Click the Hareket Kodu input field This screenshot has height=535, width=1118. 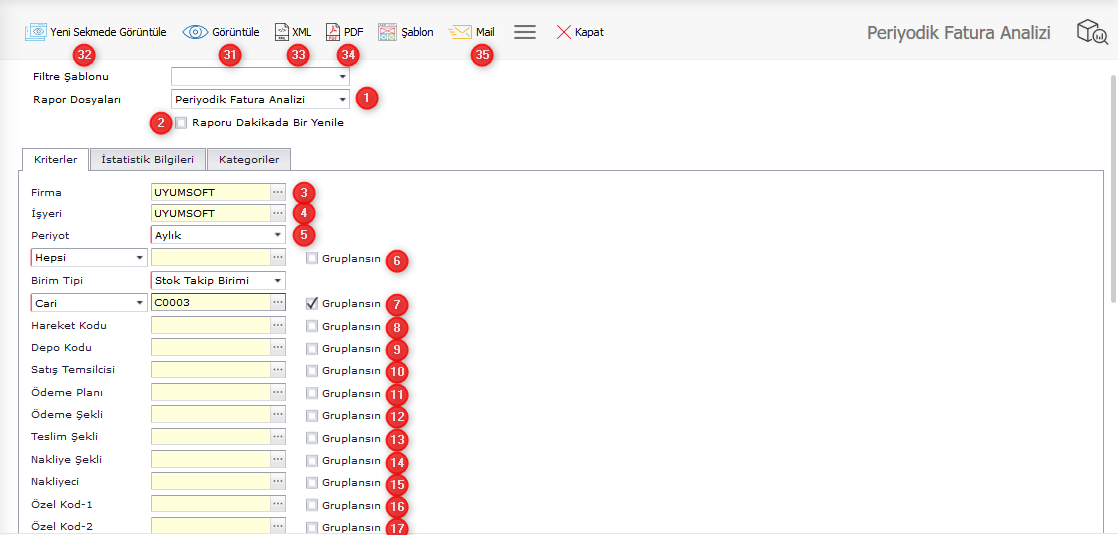pyautogui.click(x=210, y=326)
